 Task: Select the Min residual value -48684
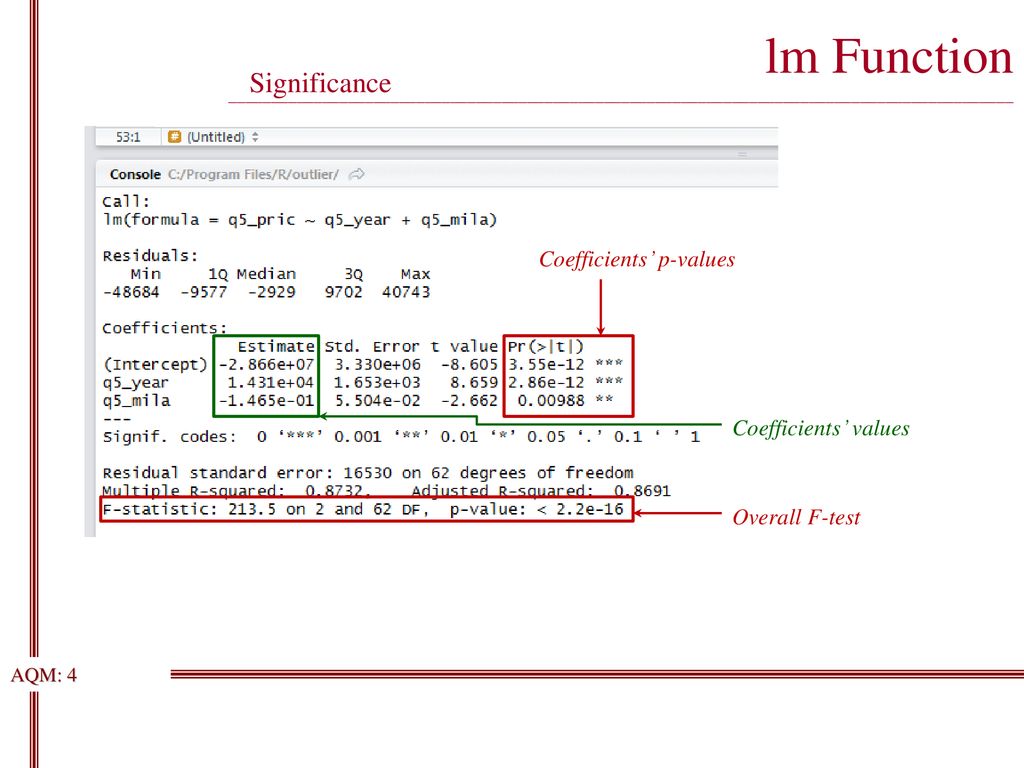click(x=131, y=292)
